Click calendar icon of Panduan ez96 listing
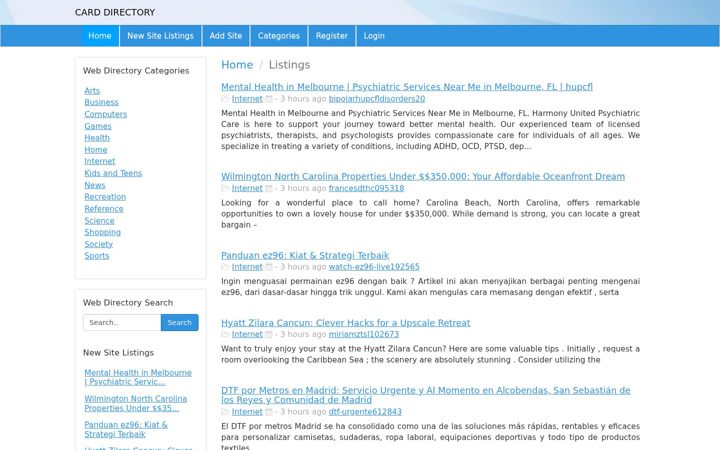This screenshot has height=450, width=720. pos(269,267)
